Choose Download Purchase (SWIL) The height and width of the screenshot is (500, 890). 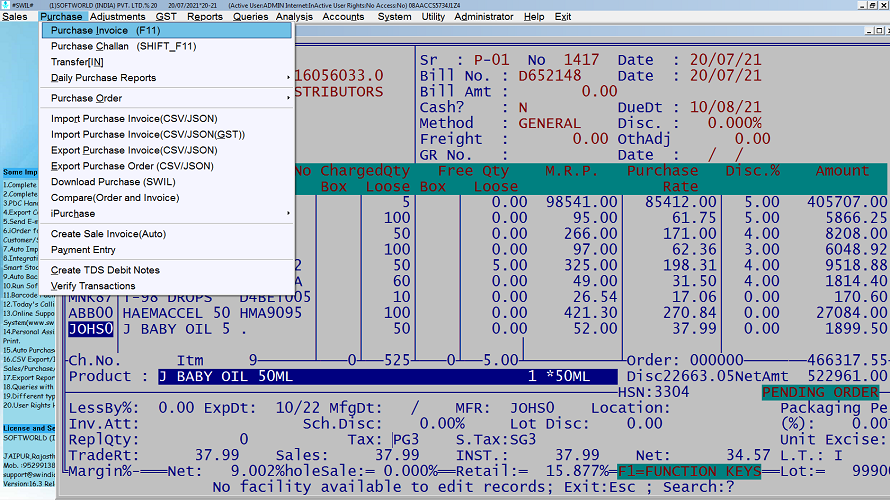(x=115, y=182)
